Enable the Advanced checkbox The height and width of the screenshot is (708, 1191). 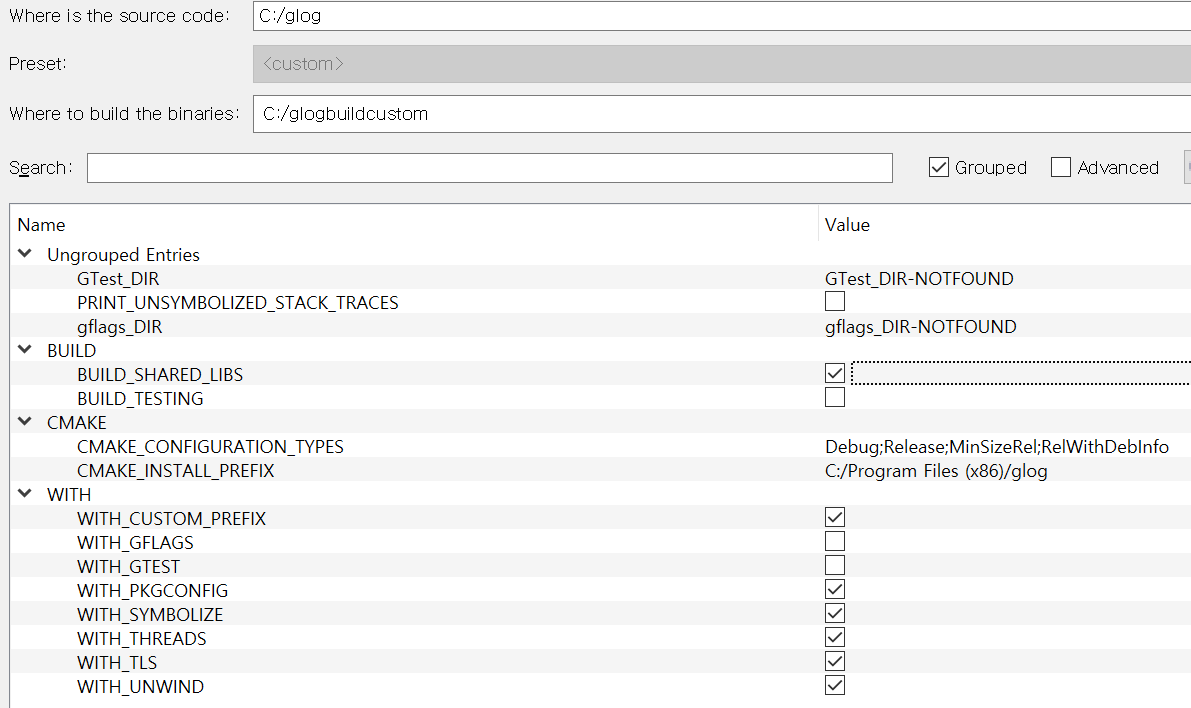pos(1060,167)
